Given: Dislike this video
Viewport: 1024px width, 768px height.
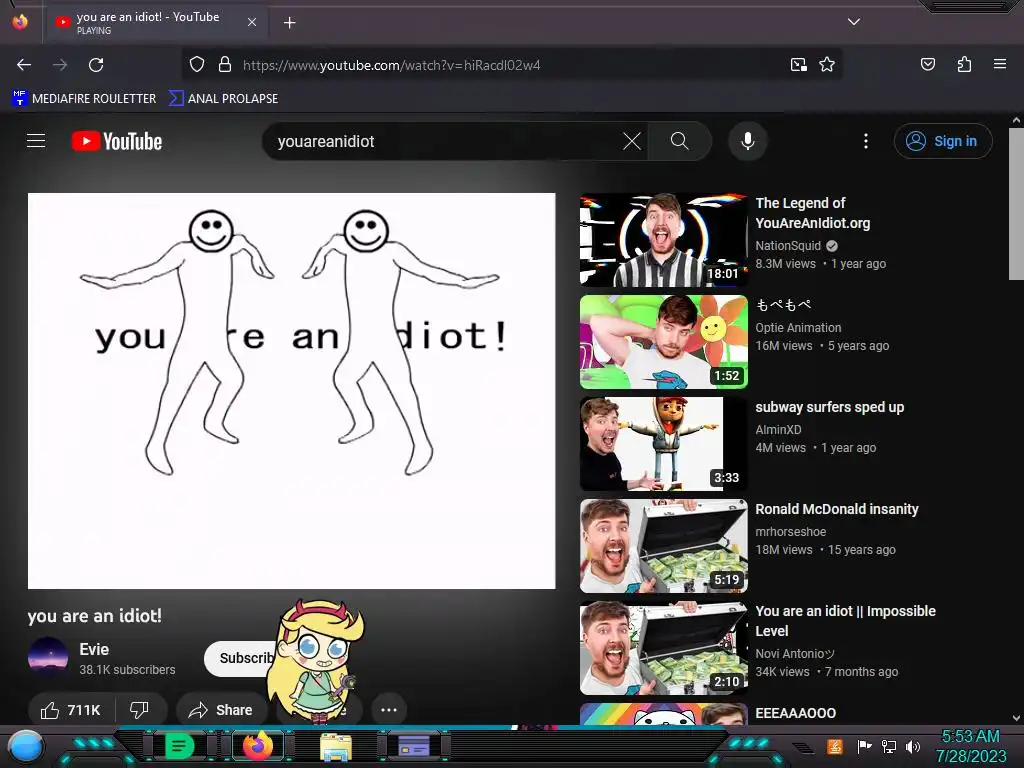Looking at the screenshot, I should pos(139,709).
